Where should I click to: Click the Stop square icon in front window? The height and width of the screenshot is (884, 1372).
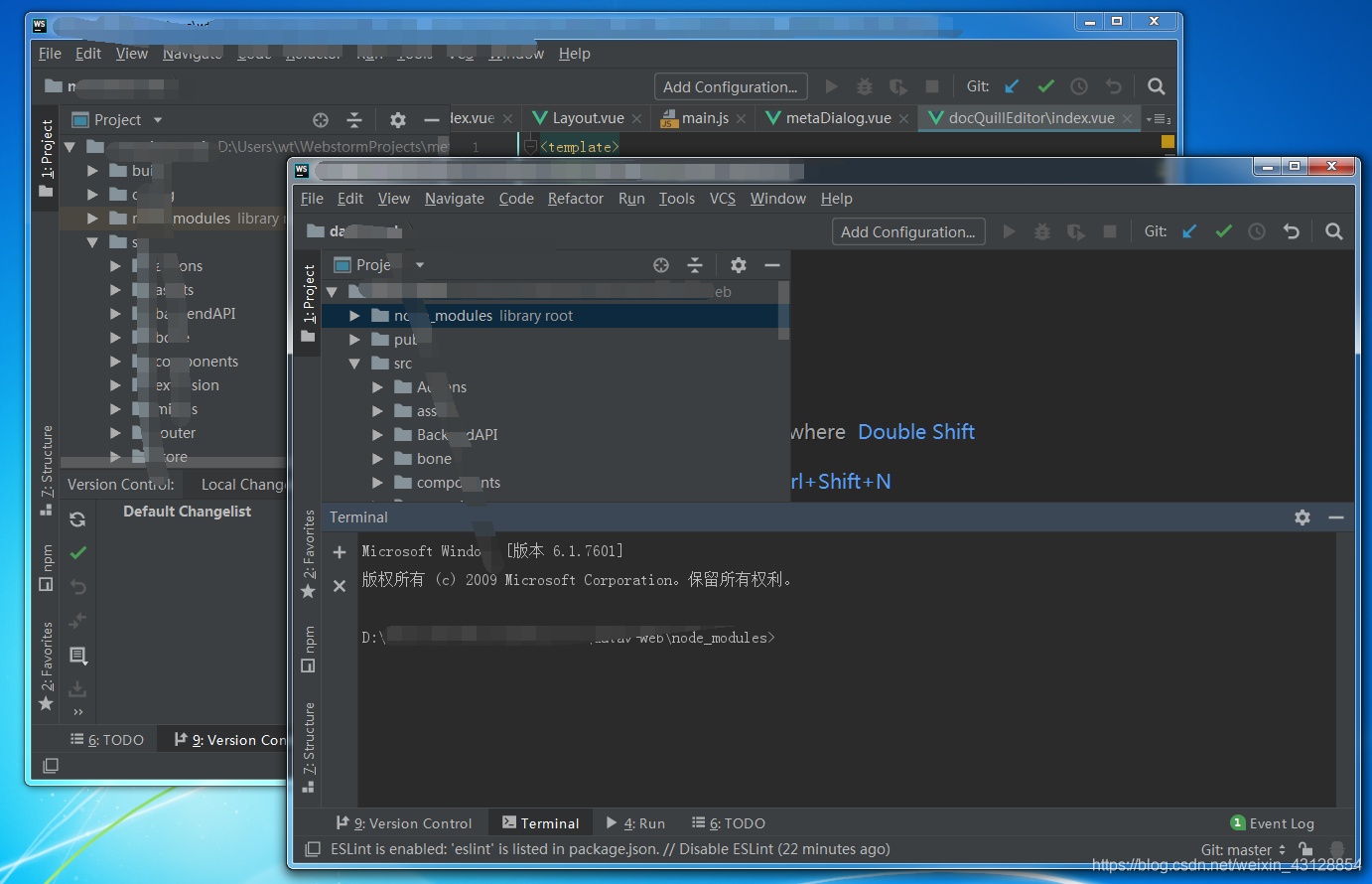pos(1110,231)
